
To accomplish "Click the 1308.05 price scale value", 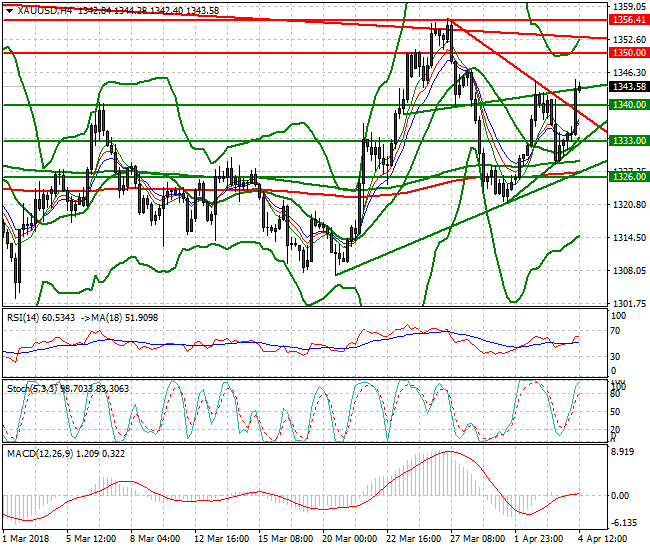I will click(x=629, y=271).
